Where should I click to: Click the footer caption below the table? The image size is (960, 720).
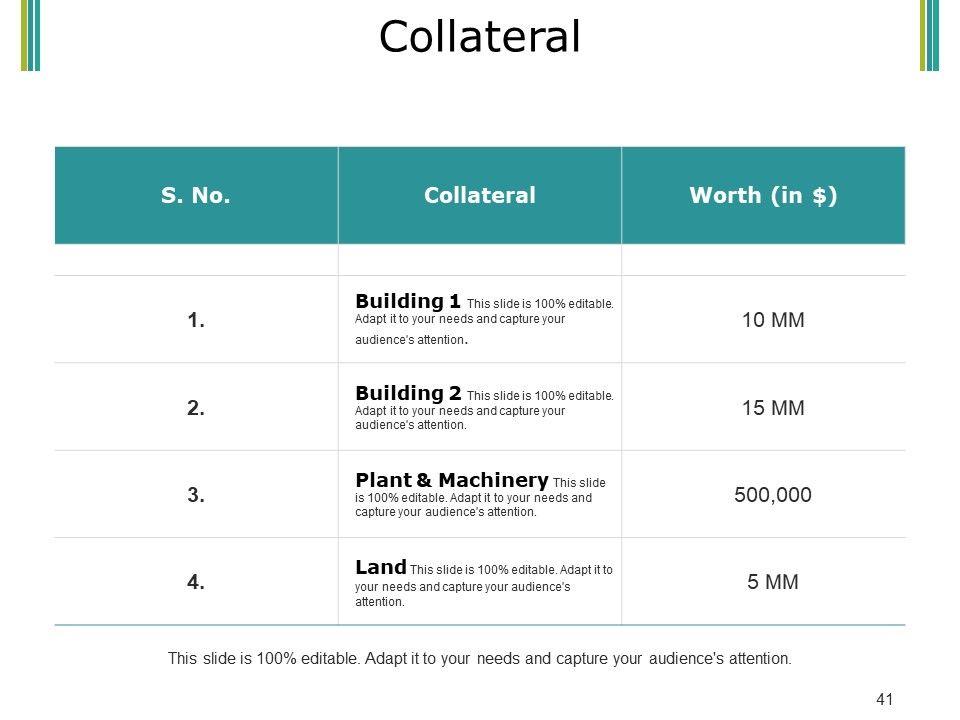[480, 659]
